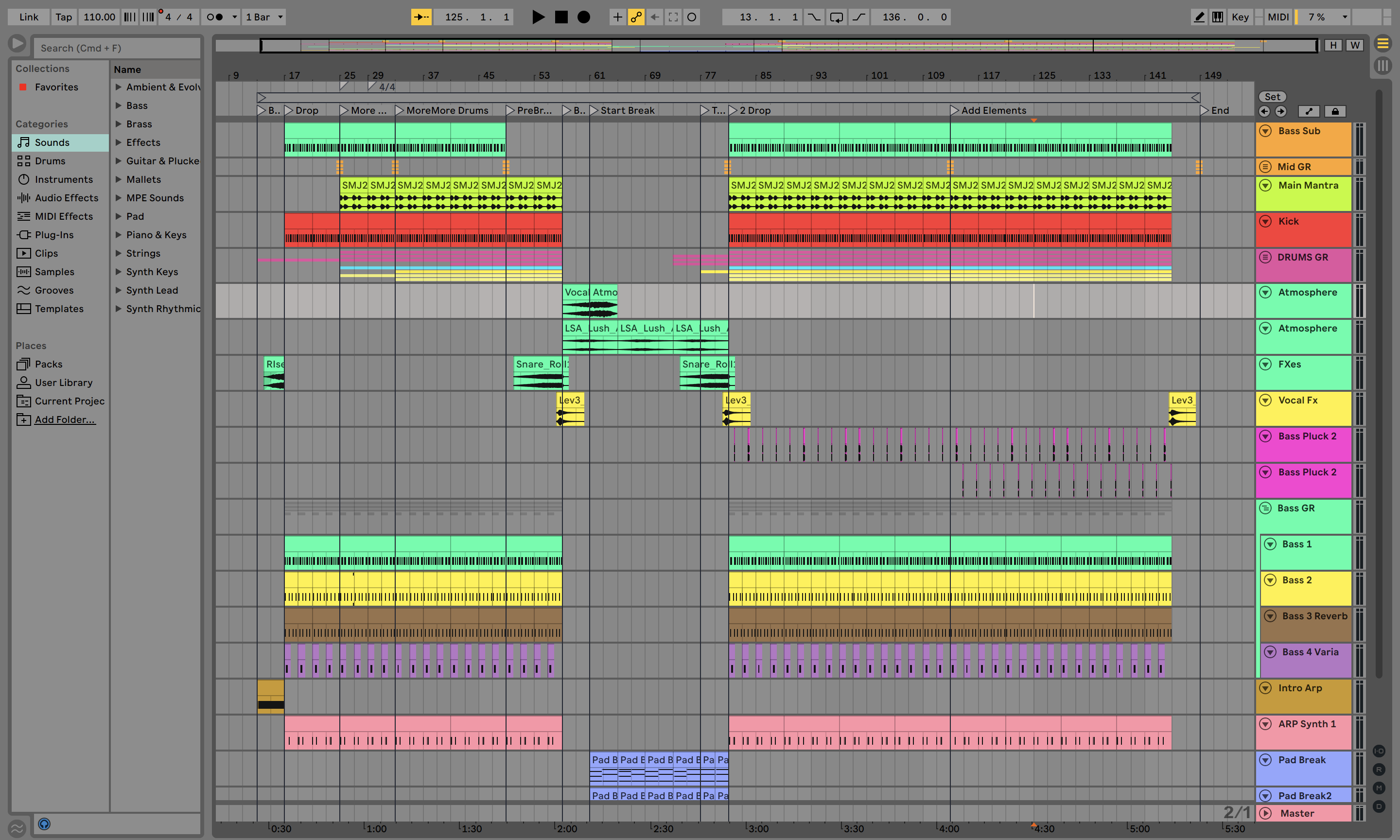Toggle the Automation Arm button
The height and width of the screenshot is (840, 1400).
[636, 17]
